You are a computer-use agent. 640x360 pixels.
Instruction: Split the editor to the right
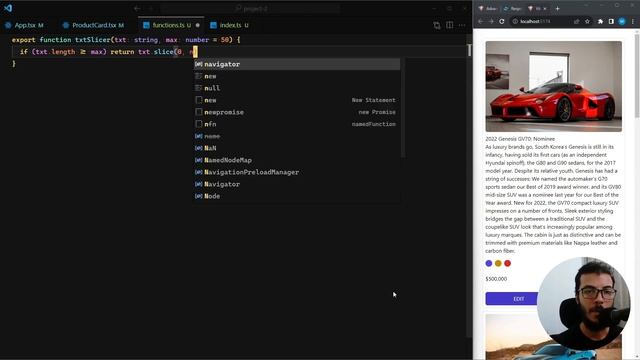click(x=449, y=25)
